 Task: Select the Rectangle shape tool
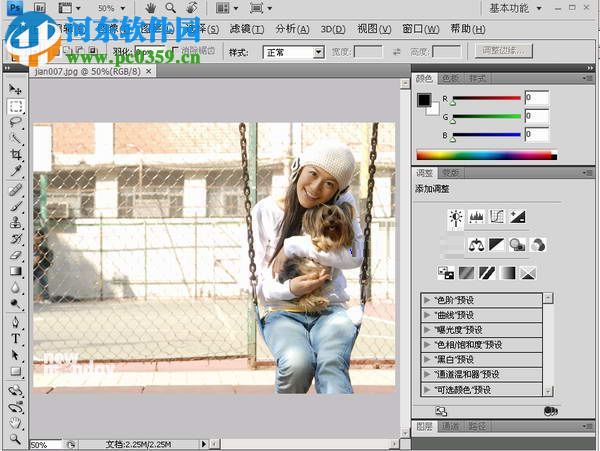click(x=15, y=371)
